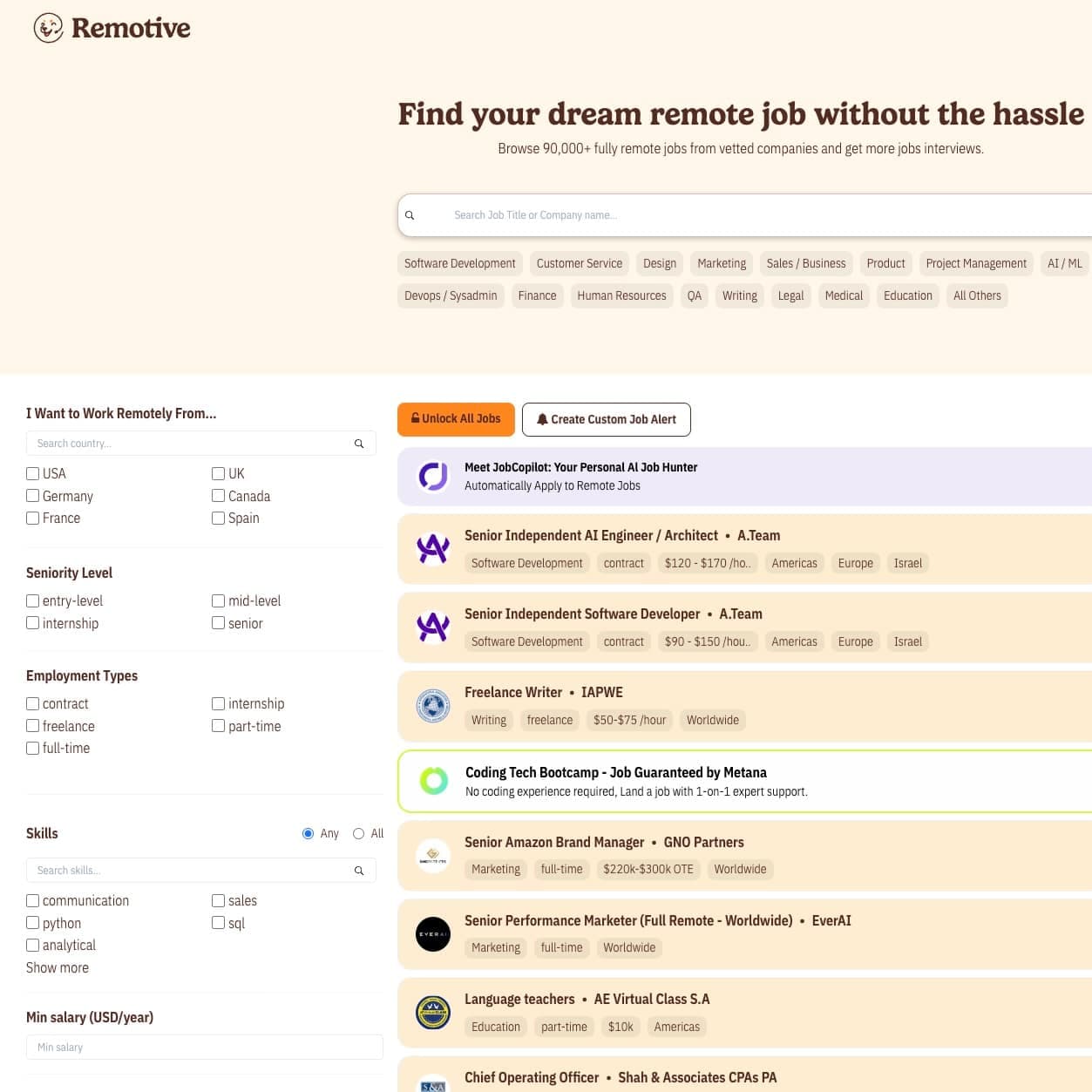Click the AE Virtual Class logo
1092x1092 pixels.
point(433,1012)
